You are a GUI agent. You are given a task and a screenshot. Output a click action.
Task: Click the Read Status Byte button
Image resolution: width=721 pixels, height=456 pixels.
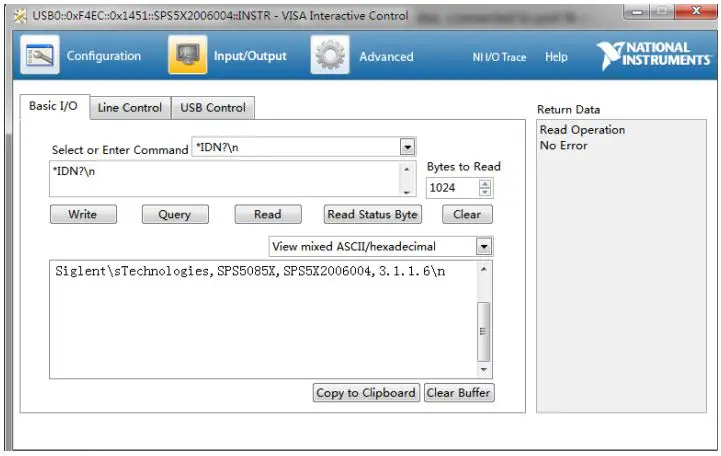tap(372, 214)
